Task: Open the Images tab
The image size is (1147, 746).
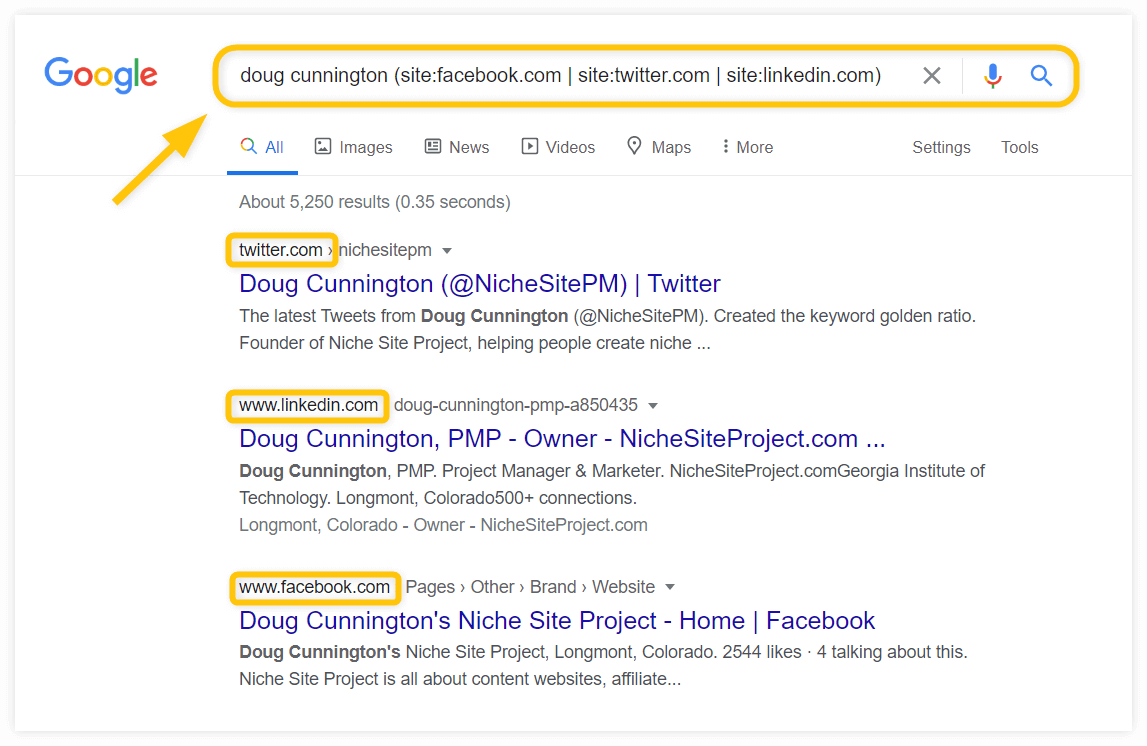Action: click(x=353, y=147)
